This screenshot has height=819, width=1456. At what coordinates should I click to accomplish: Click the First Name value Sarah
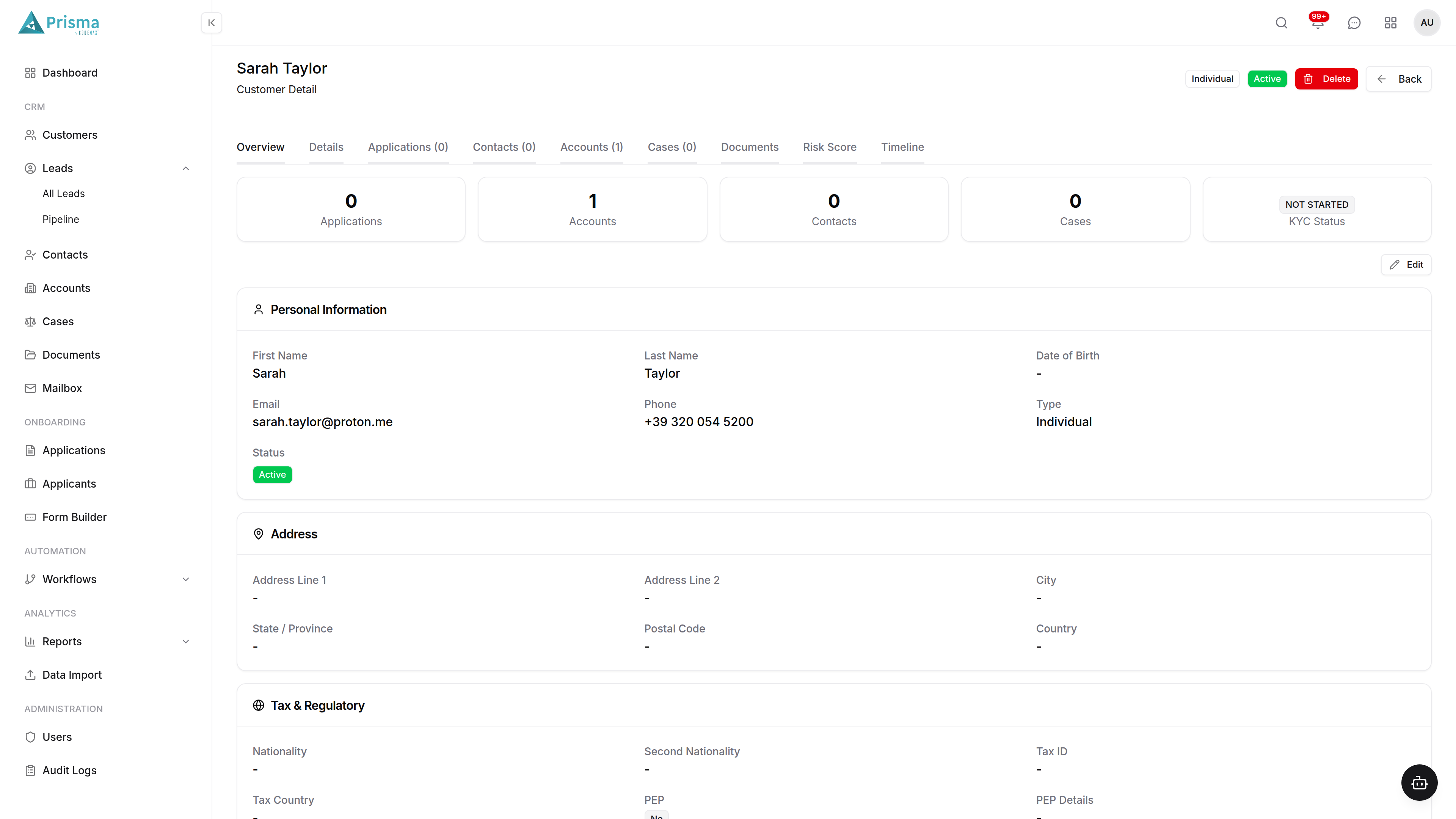269,373
